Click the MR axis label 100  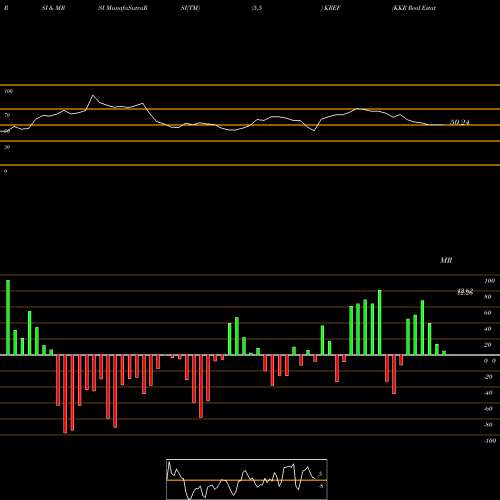490,281
